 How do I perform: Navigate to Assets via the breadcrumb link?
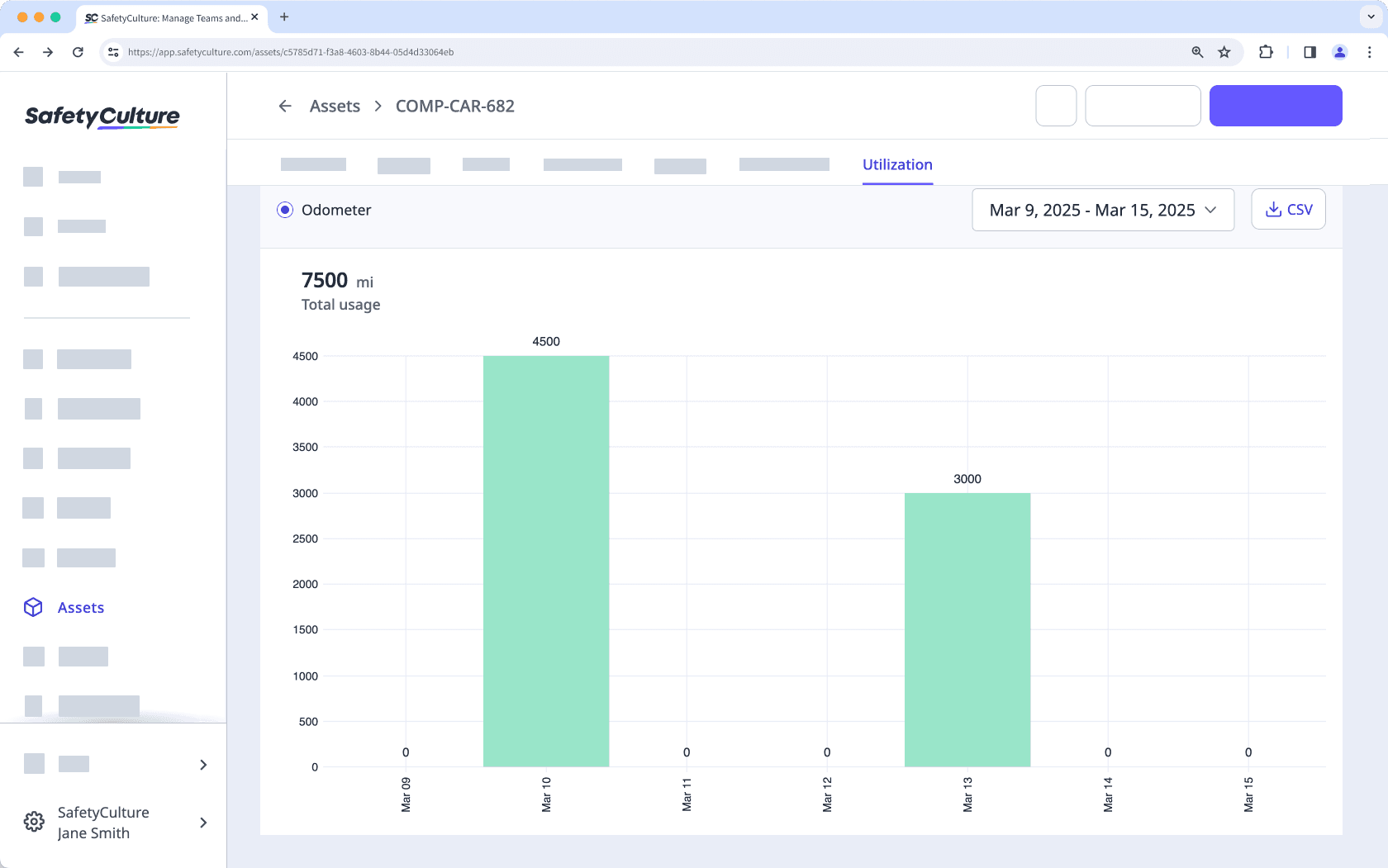[x=335, y=106]
